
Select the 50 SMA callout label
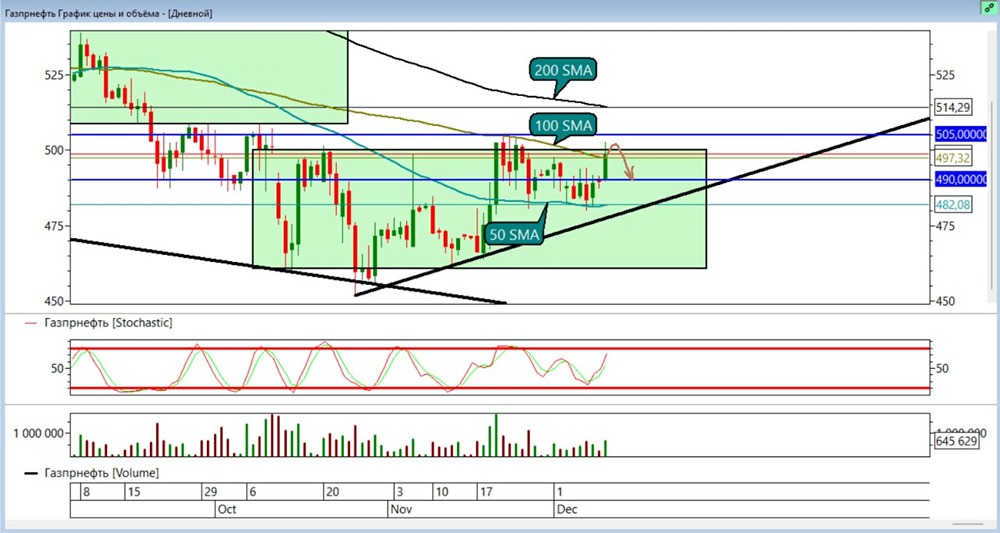[515, 234]
